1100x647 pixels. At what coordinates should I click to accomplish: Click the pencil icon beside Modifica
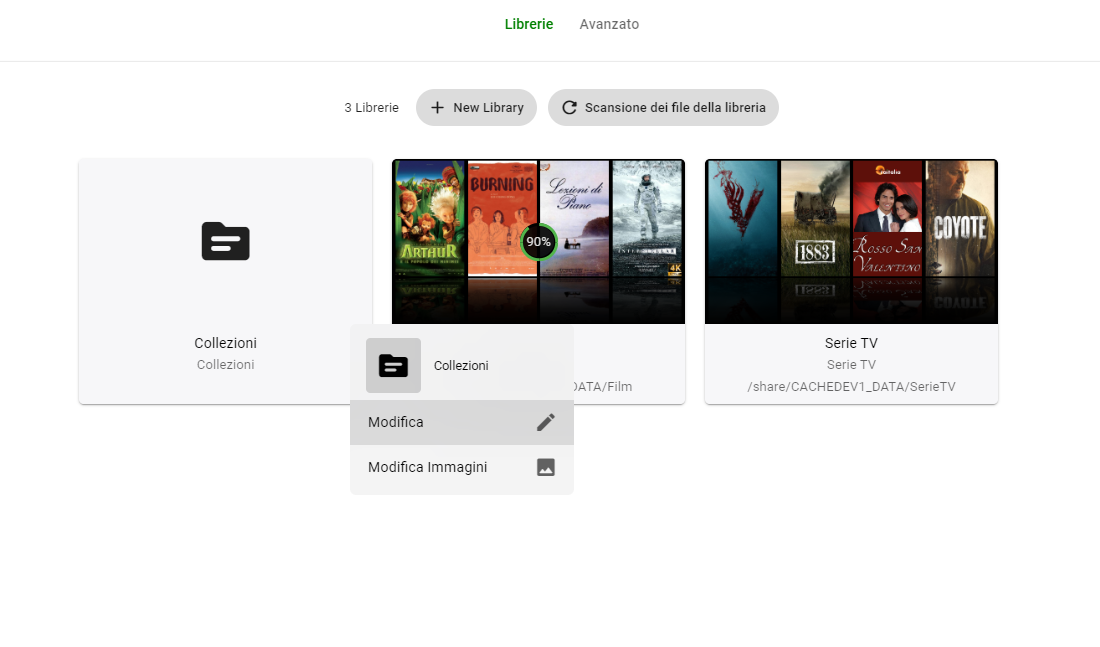[546, 422]
